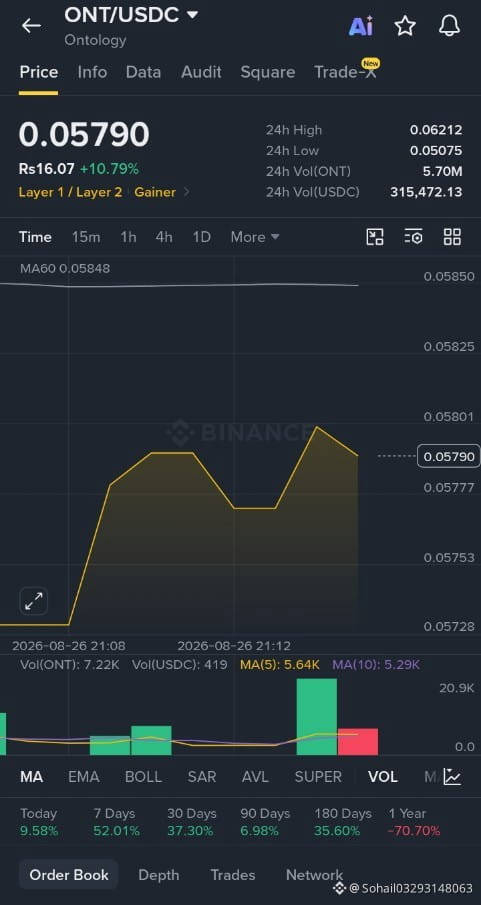Tap the +10.79% price change
Image resolution: width=481 pixels, height=905 pixels.
[109, 169]
